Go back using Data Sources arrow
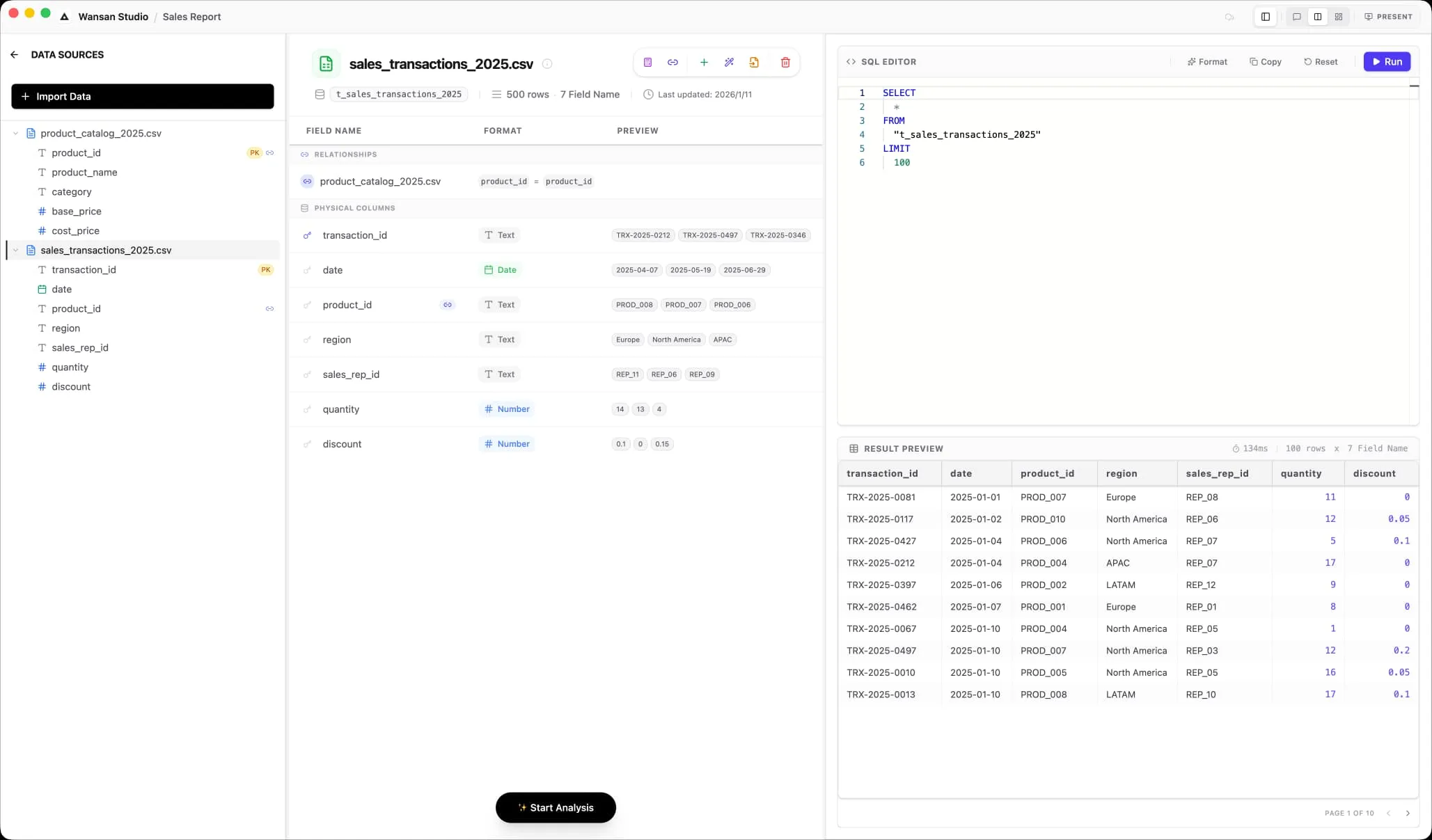 (15, 54)
